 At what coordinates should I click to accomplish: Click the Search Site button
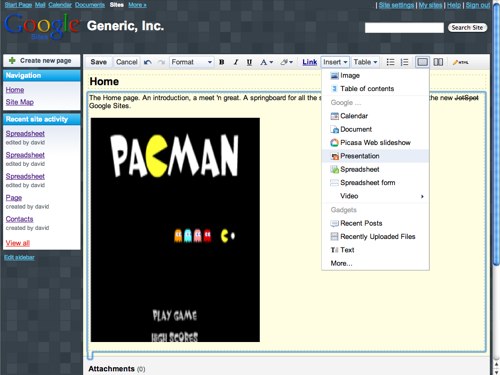pos(467,28)
